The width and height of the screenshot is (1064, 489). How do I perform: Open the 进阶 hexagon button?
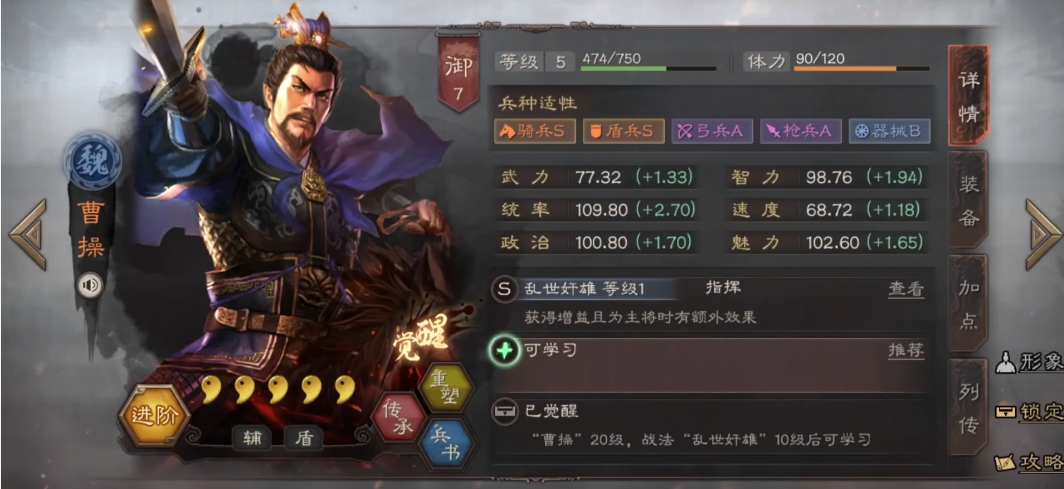154,416
